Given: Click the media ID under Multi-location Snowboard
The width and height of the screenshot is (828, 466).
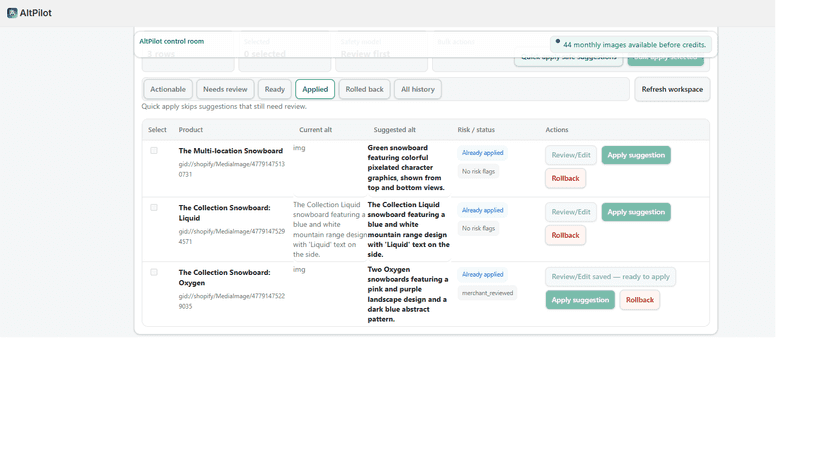Looking at the screenshot, I should point(232,169).
